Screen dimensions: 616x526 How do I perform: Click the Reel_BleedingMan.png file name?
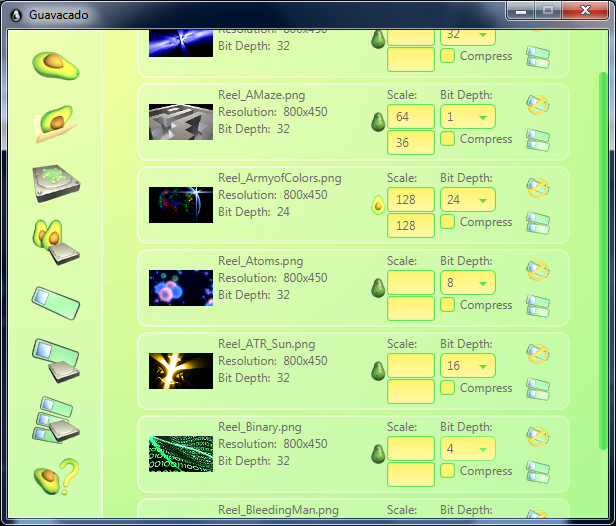click(x=278, y=510)
